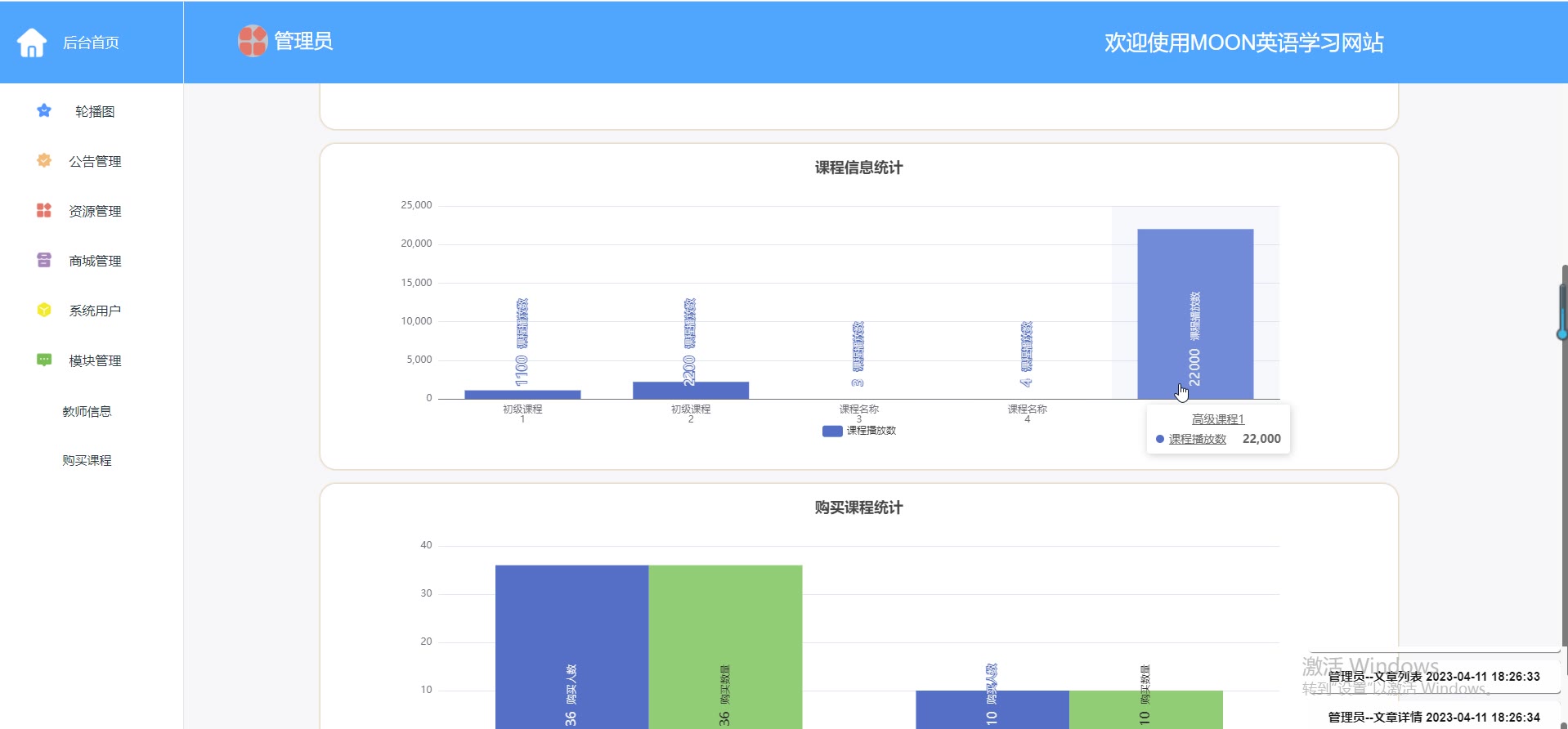Click the 高级课程1 tooltip title
The width and height of the screenshot is (1568, 729).
(x=1218, y=419)
